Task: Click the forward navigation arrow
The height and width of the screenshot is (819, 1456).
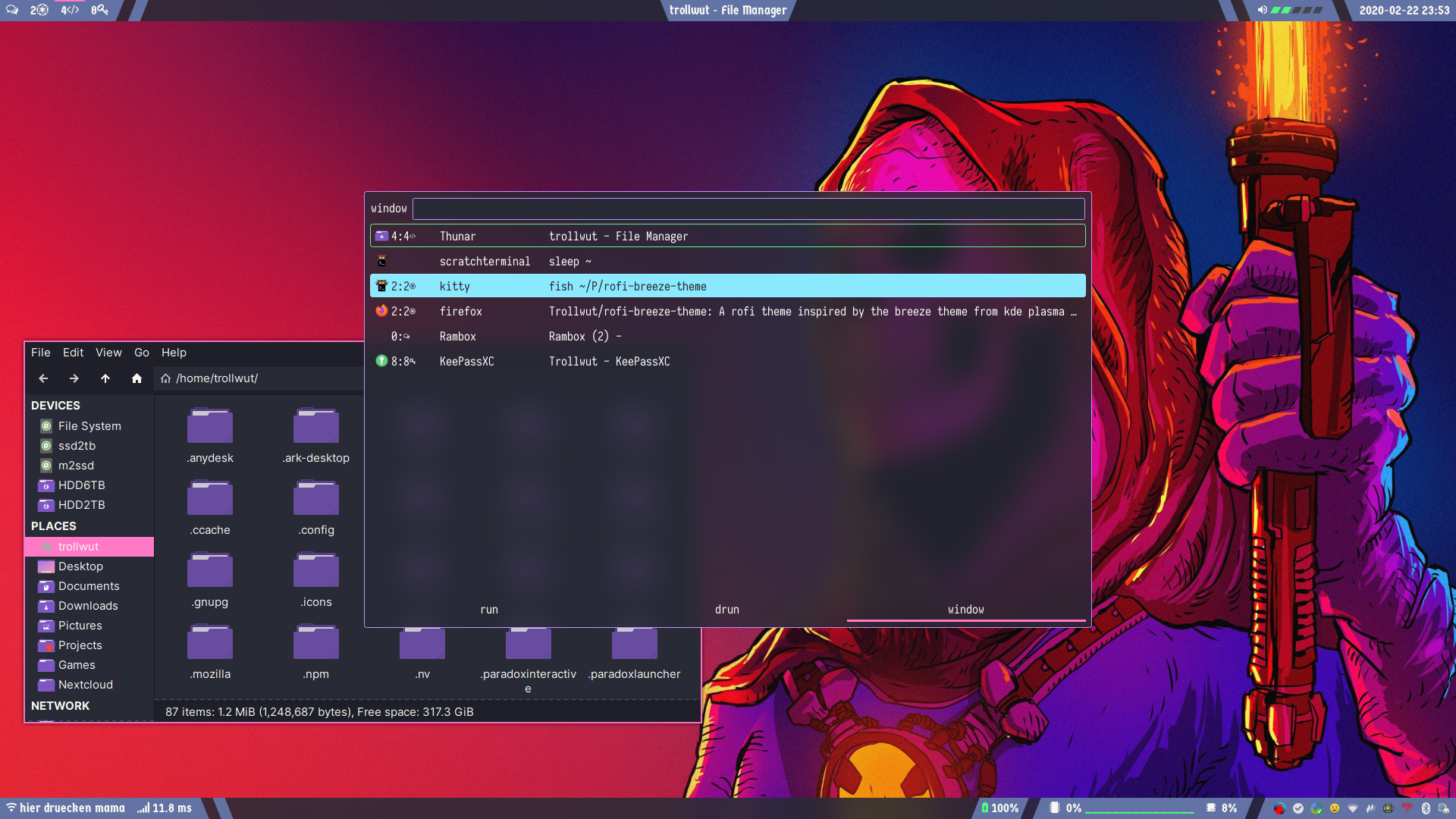Action: click(x=74, y=378)
